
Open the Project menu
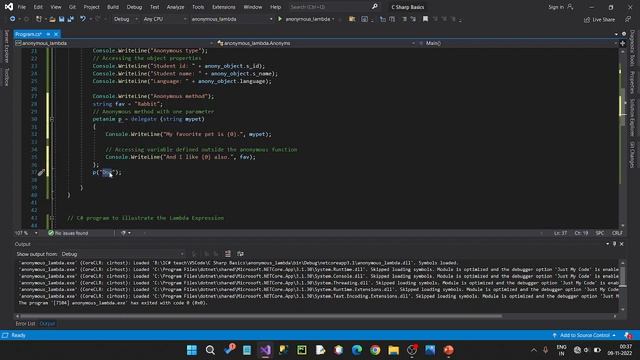pos(91,7)
